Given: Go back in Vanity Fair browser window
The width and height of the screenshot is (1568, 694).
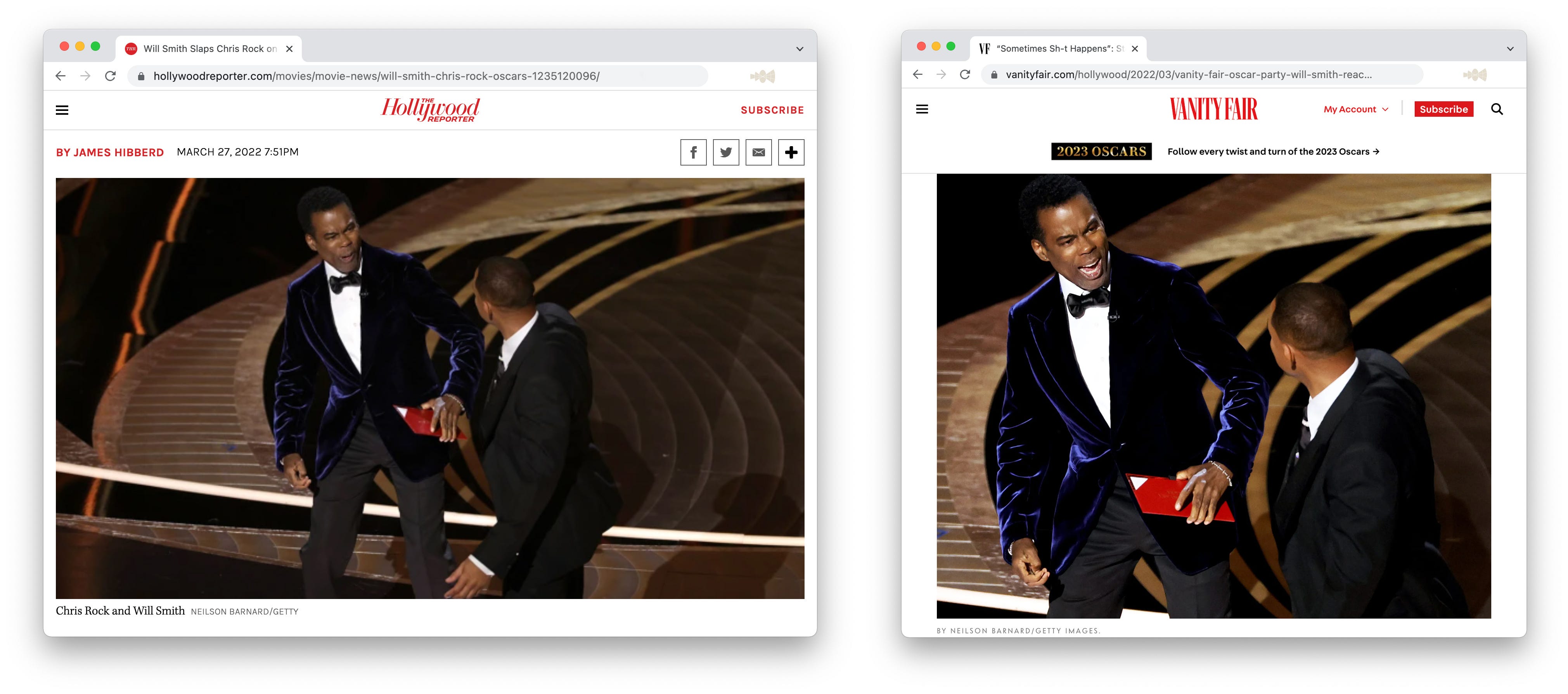Looking at the screenshot, I should [x=917, y=74].
